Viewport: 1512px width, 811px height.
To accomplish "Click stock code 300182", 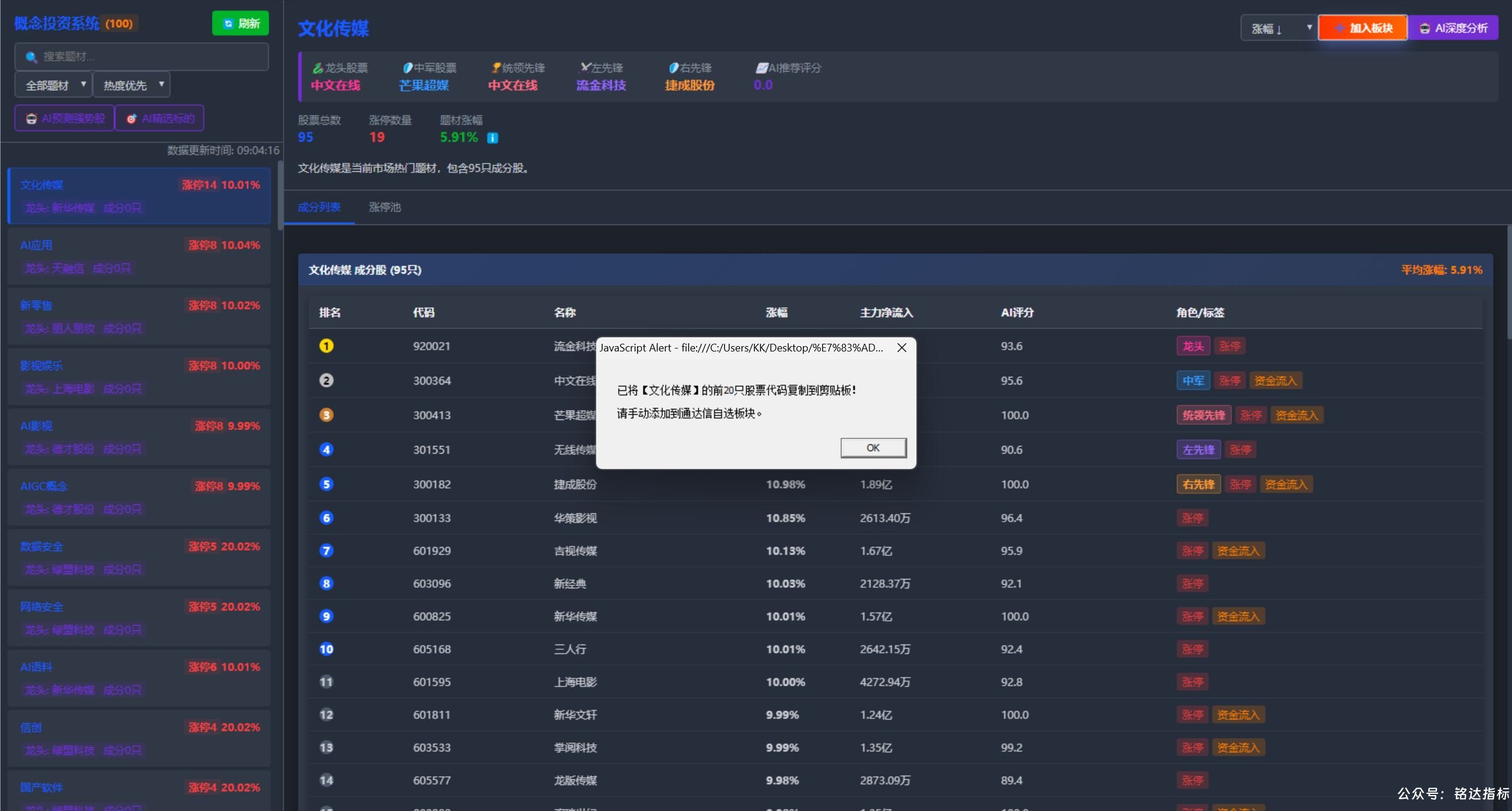I will tap(432, 484).
